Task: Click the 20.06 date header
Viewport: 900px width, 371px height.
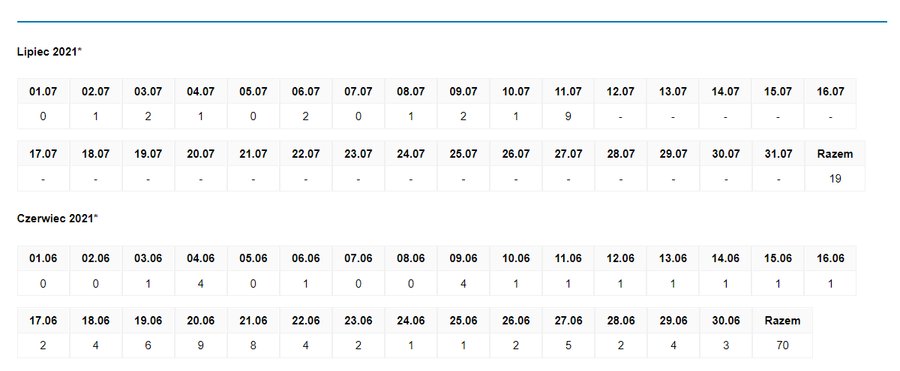Action: (201, 320)
